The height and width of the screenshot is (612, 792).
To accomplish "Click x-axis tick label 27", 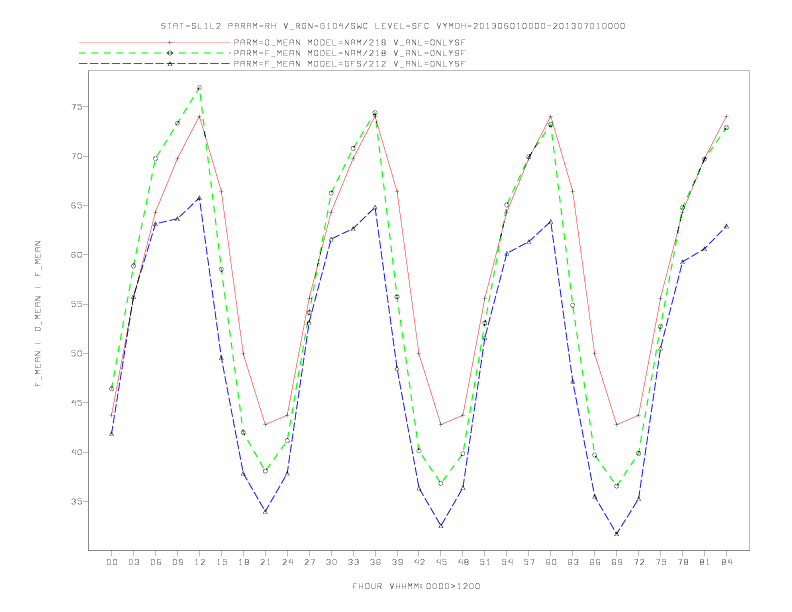I will click(309, 562).
